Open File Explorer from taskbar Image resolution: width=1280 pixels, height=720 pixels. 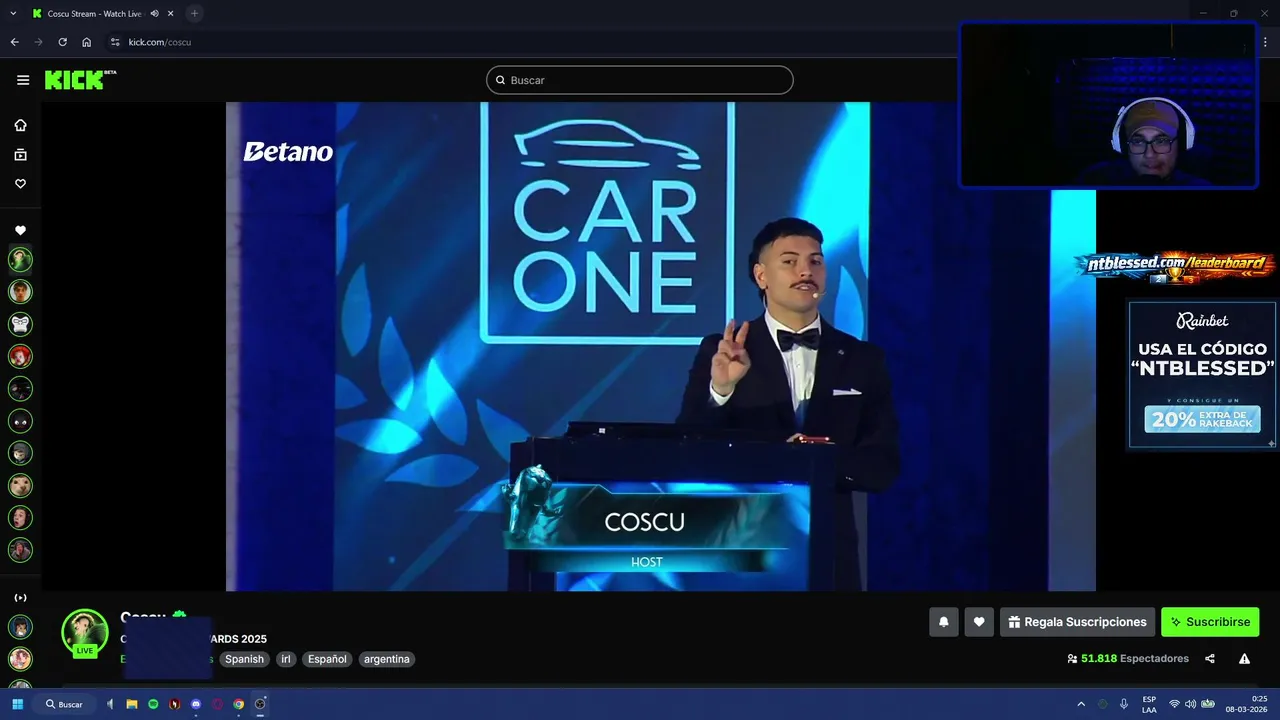click(x=131, y=704)
